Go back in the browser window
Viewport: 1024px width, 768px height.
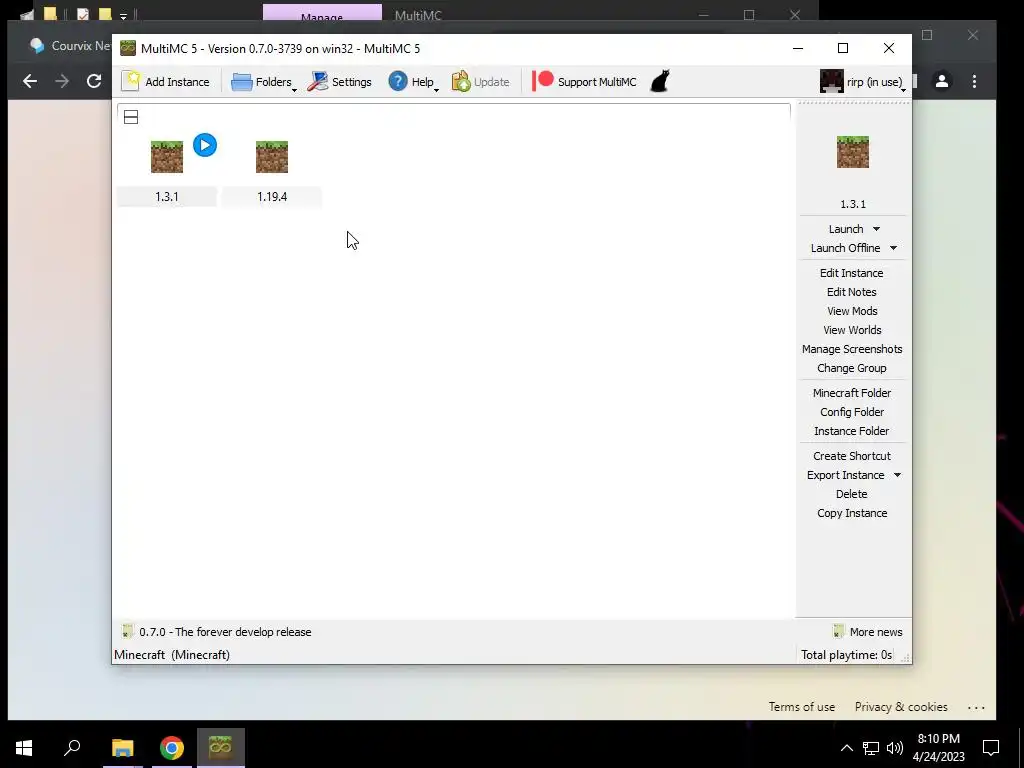30,81
